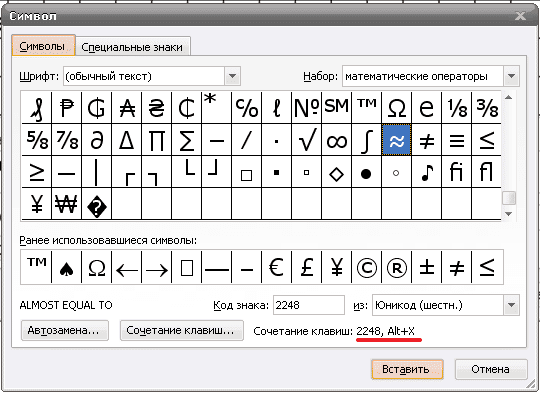Select the Omega Ω symbol in main grid
The width and height of the screenshot is (540, 393).
coord(396,108)
